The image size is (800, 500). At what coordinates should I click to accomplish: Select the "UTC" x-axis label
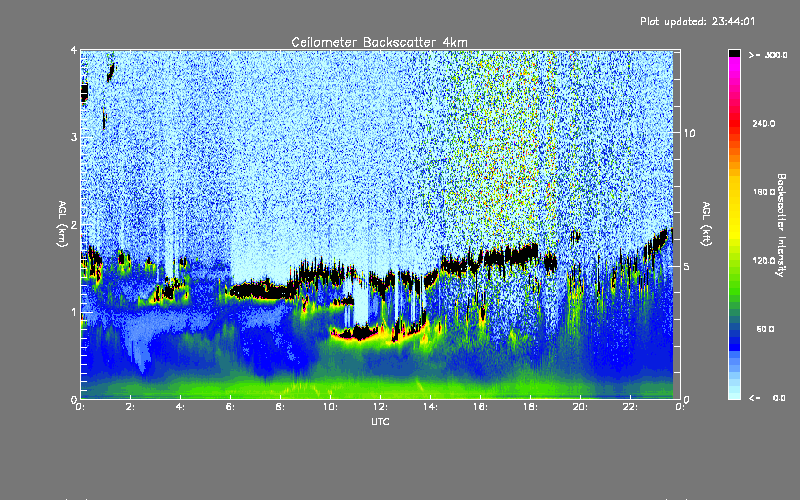tap(380, 421)
